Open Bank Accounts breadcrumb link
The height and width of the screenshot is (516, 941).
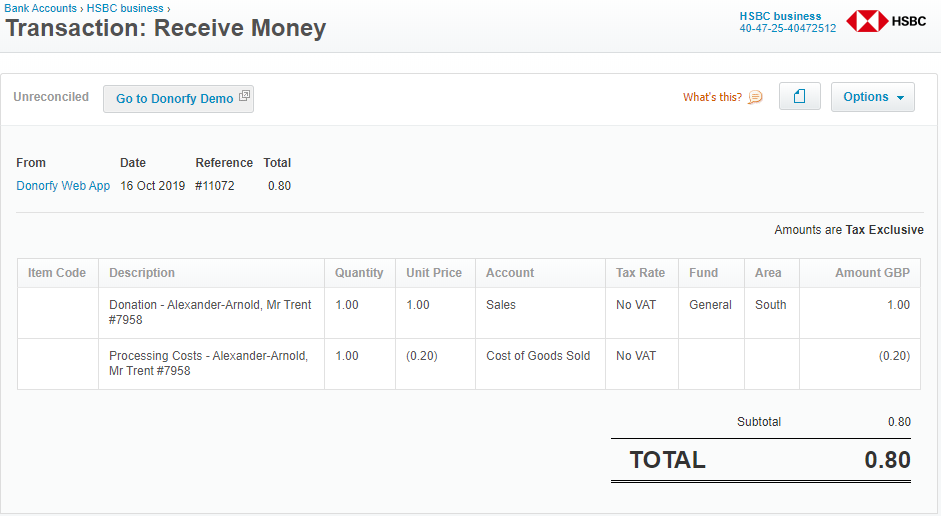tap(40, 8)
